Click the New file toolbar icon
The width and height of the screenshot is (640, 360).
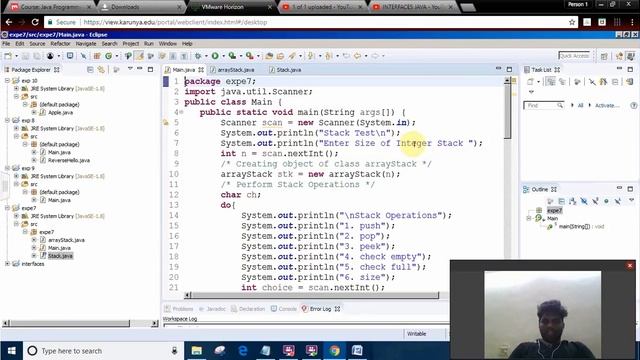pyautogui.click(x=8, y=56)
